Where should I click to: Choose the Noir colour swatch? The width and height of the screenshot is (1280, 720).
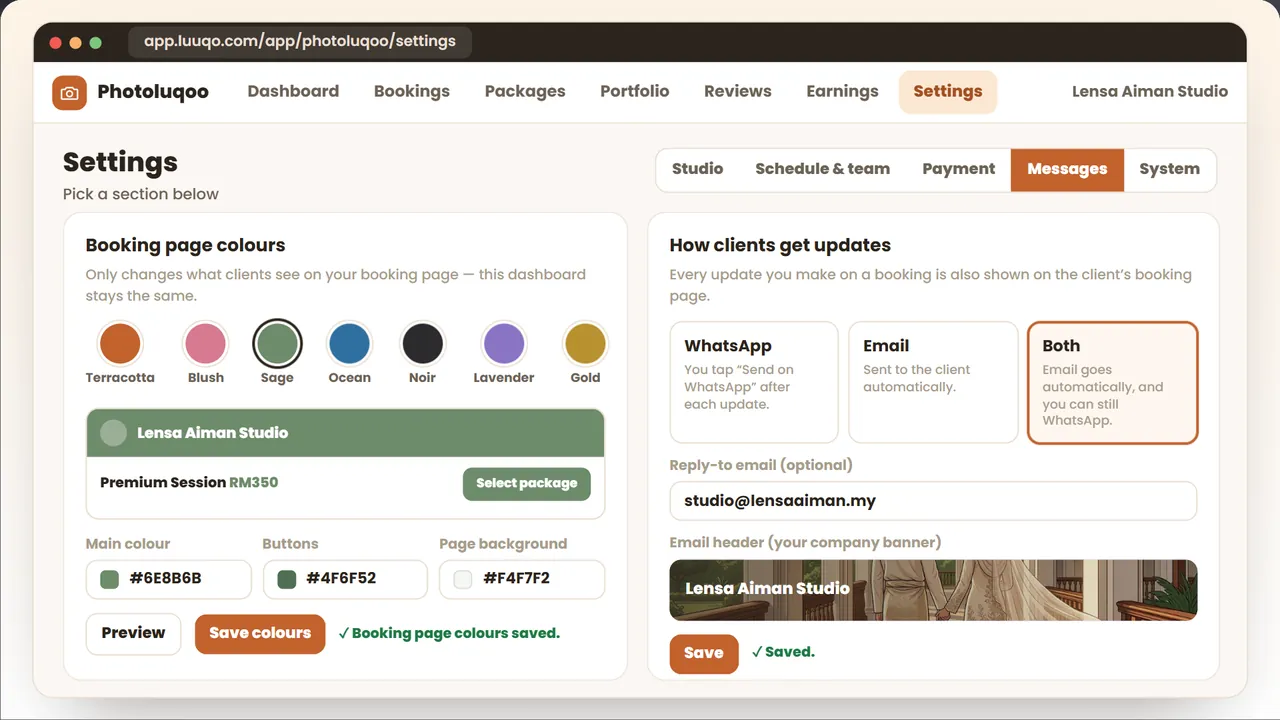tap(422, 344)
